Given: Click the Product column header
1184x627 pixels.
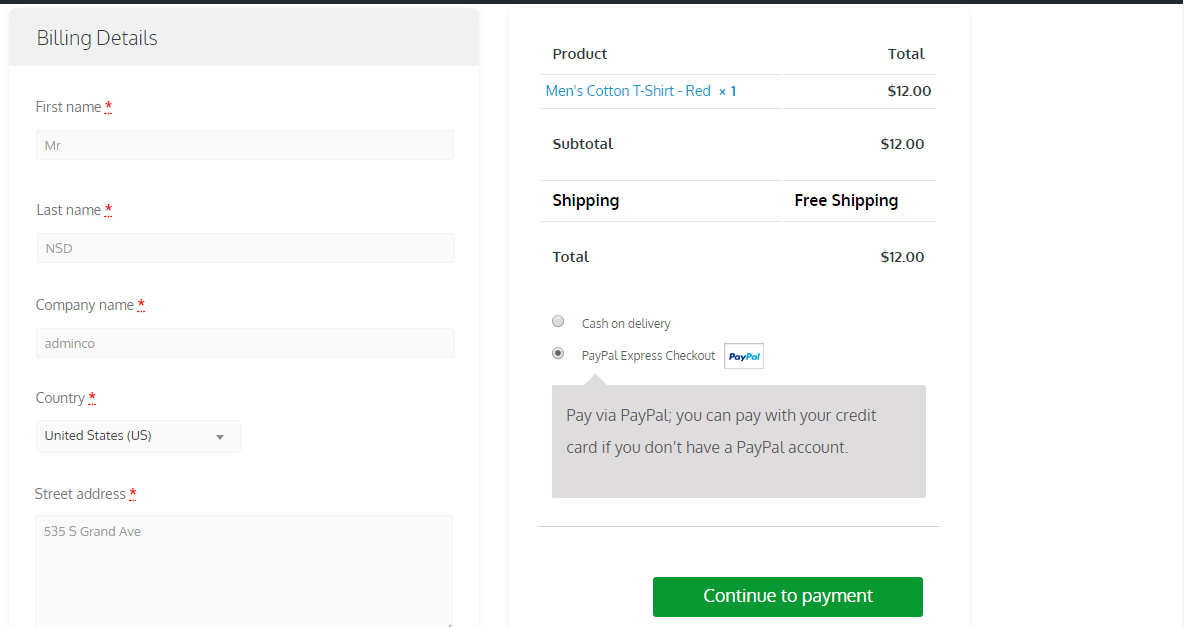Looking at the screenshot, I should coord(579,54).
